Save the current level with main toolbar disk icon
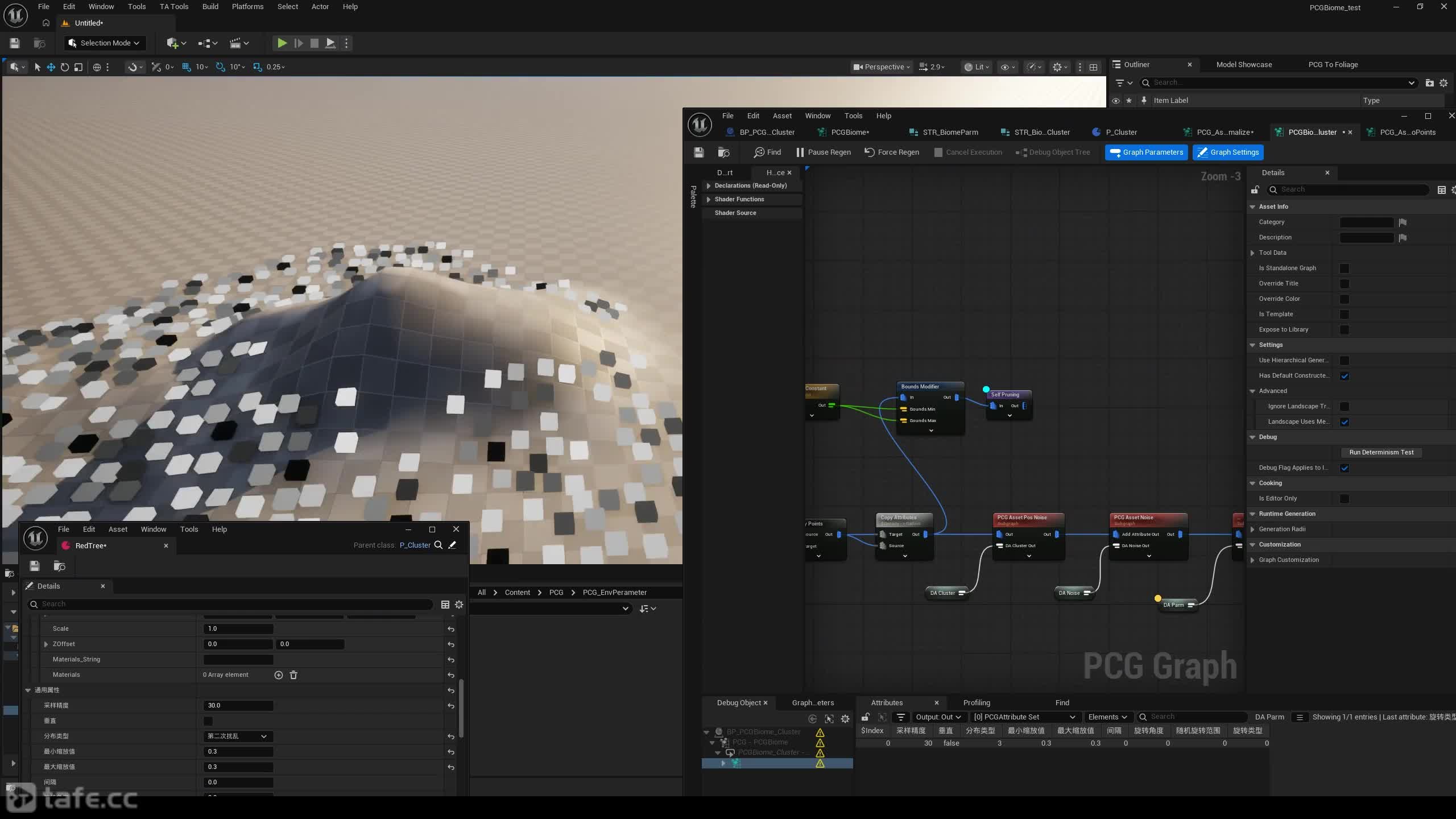 coord(15,43)
